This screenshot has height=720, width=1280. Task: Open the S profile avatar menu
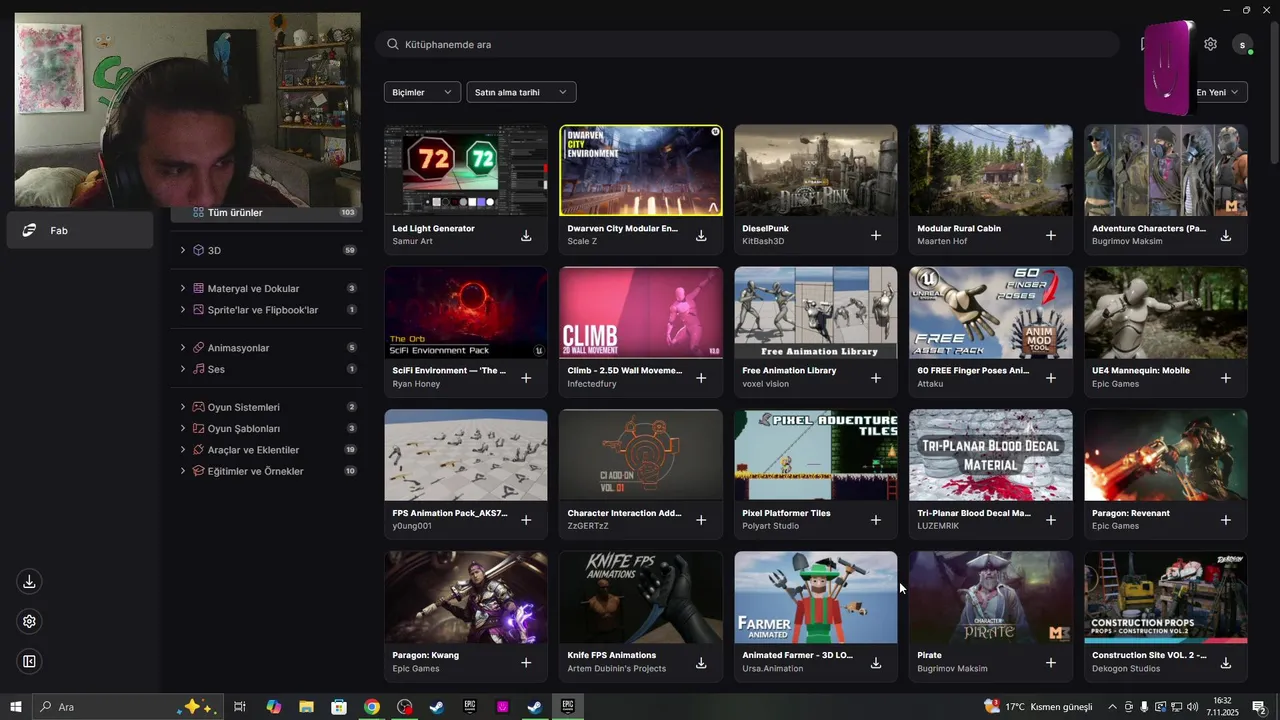point(1243,44)
